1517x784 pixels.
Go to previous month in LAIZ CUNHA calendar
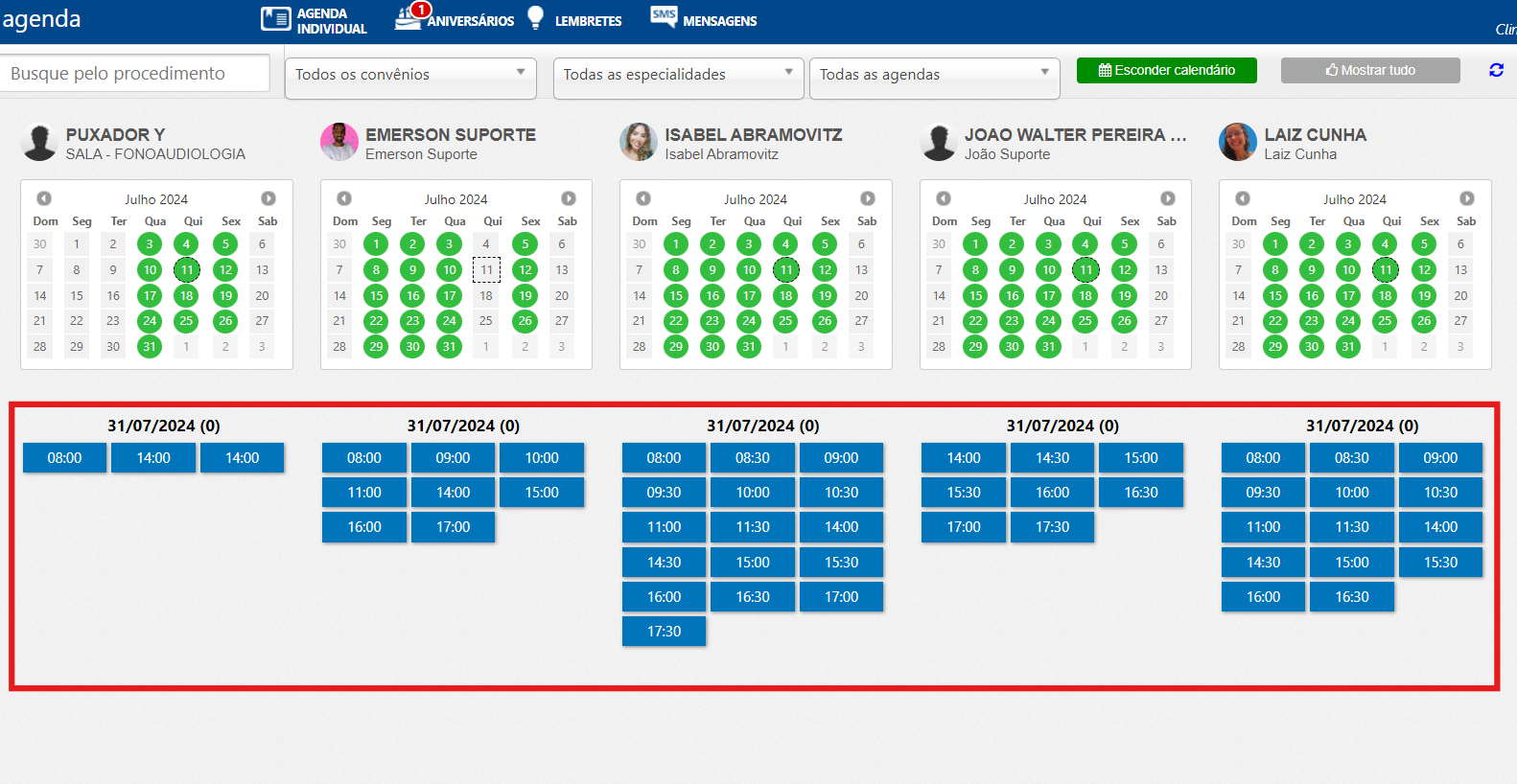click(1243, 198)
